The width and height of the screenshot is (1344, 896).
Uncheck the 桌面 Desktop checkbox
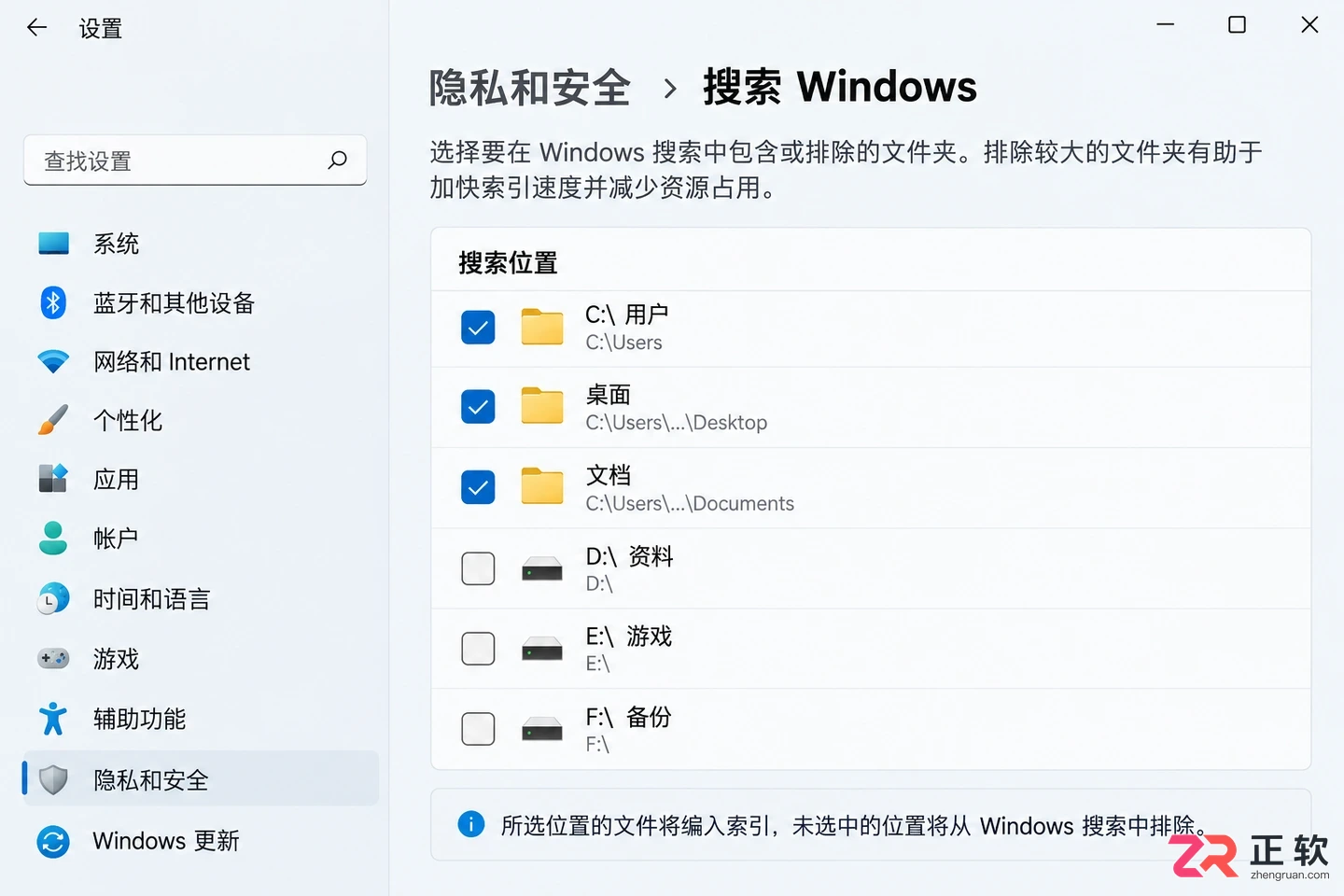coord(478,406)
